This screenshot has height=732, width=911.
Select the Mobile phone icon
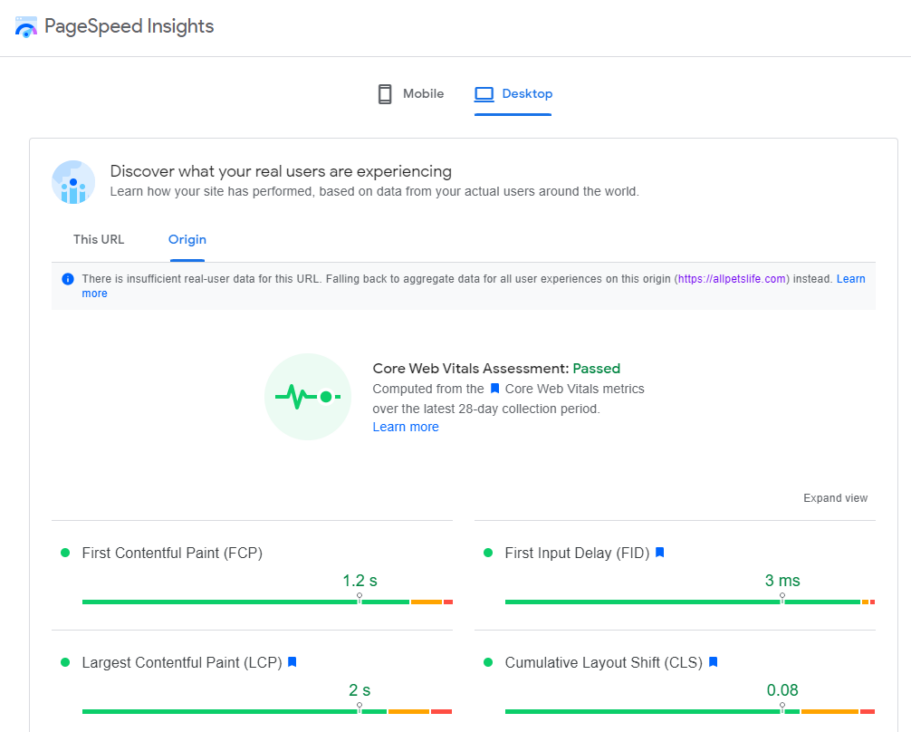[x=384, y=93]
